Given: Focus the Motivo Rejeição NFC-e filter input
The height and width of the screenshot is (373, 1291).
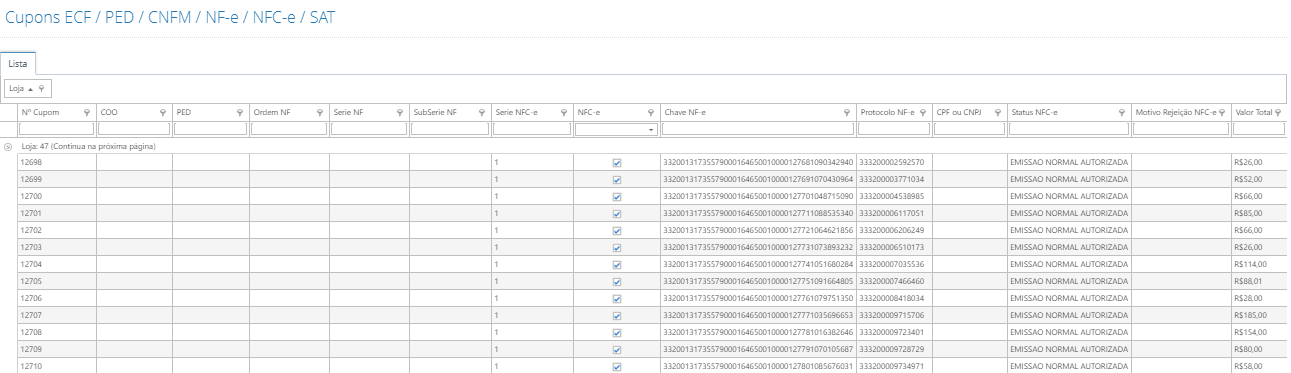Looking at the screenshot, I should [1181, 129].
